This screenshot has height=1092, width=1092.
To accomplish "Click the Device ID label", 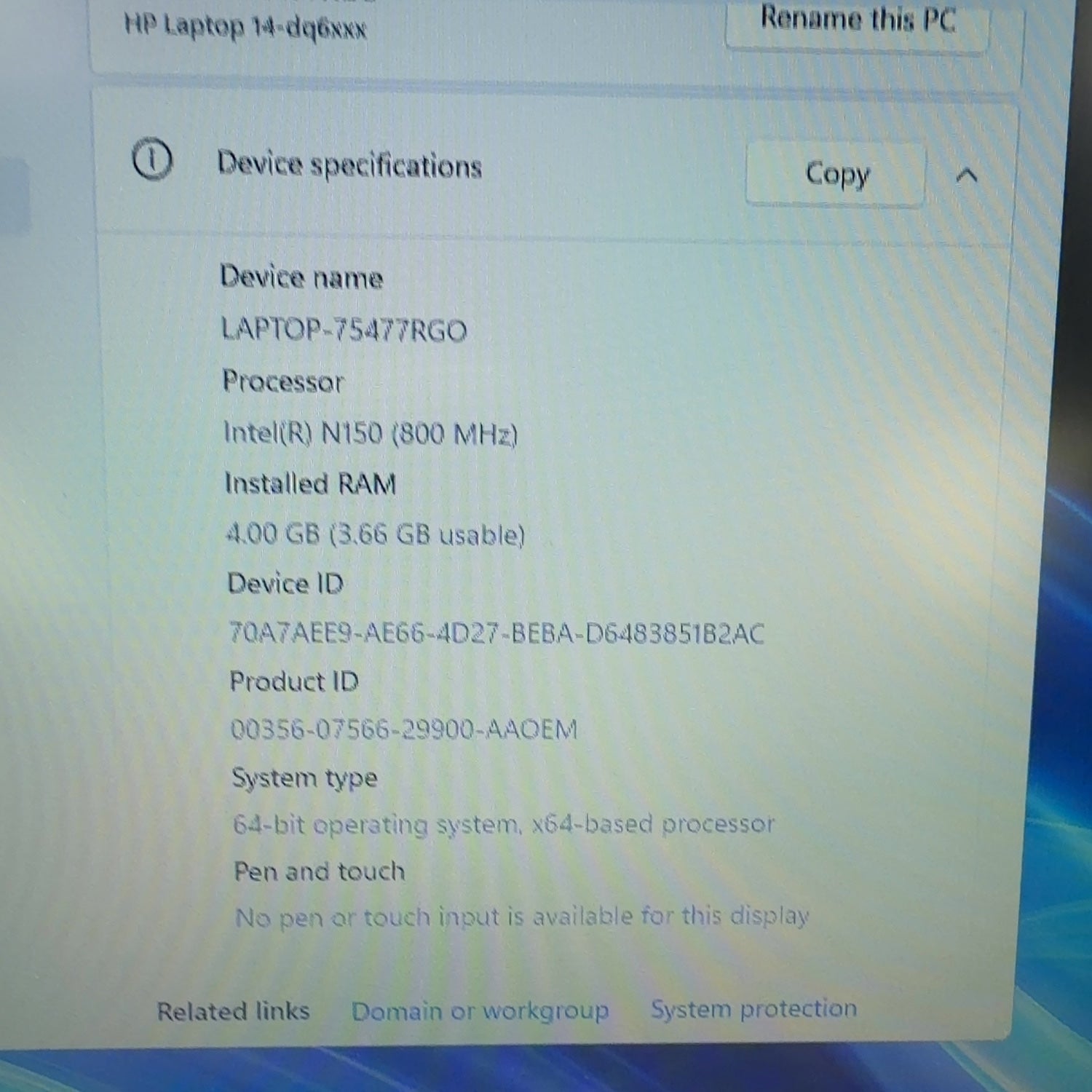I will point(285,584).
